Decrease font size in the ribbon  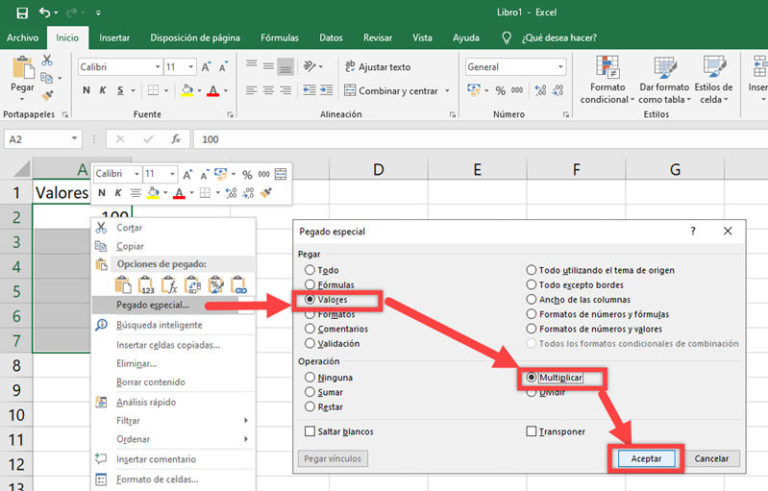point(223,67)
